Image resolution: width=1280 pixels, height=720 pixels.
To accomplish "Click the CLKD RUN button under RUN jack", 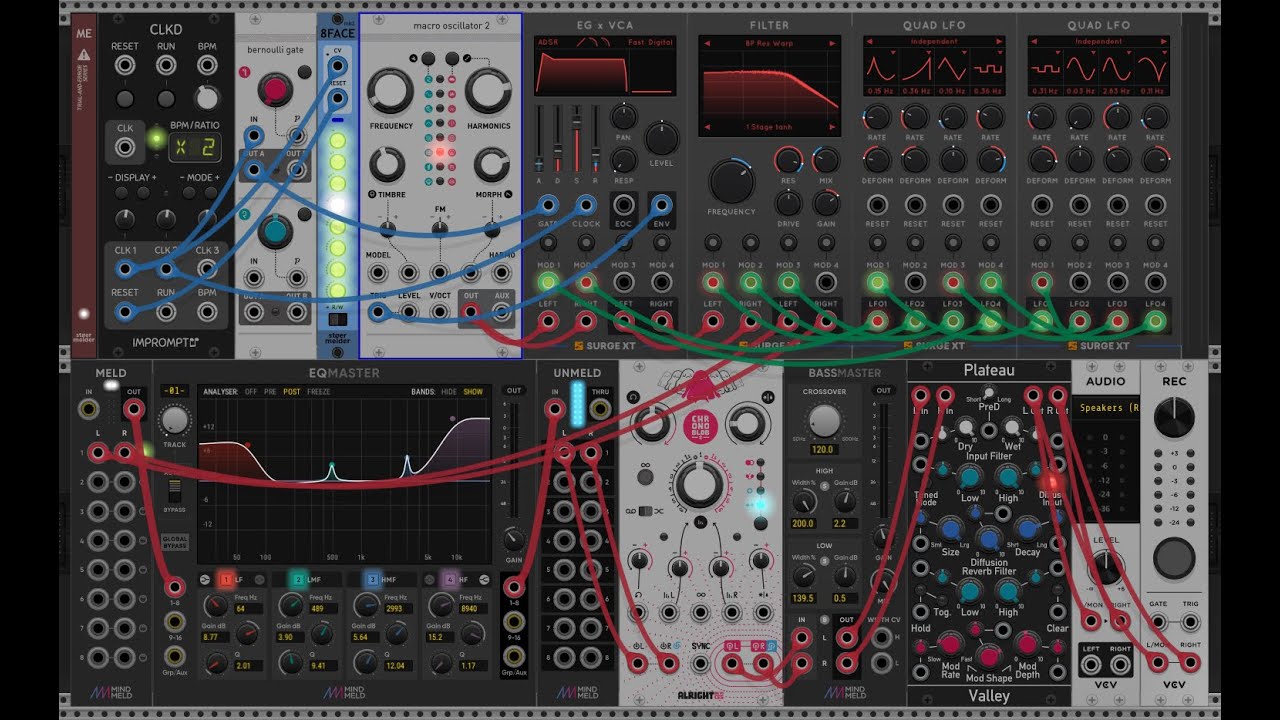I will (166, 99).
